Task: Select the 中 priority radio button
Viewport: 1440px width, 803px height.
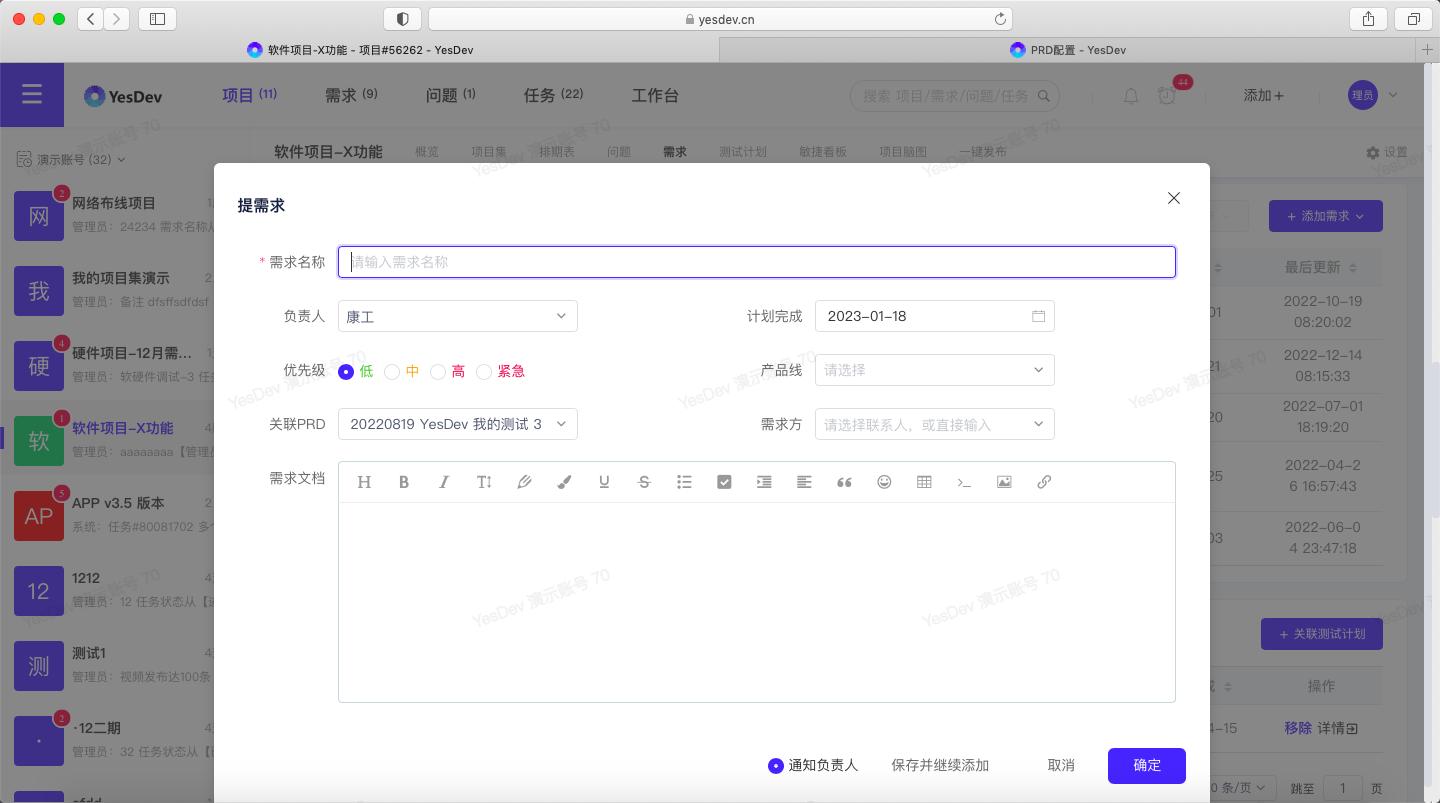Action: point(392,371)
